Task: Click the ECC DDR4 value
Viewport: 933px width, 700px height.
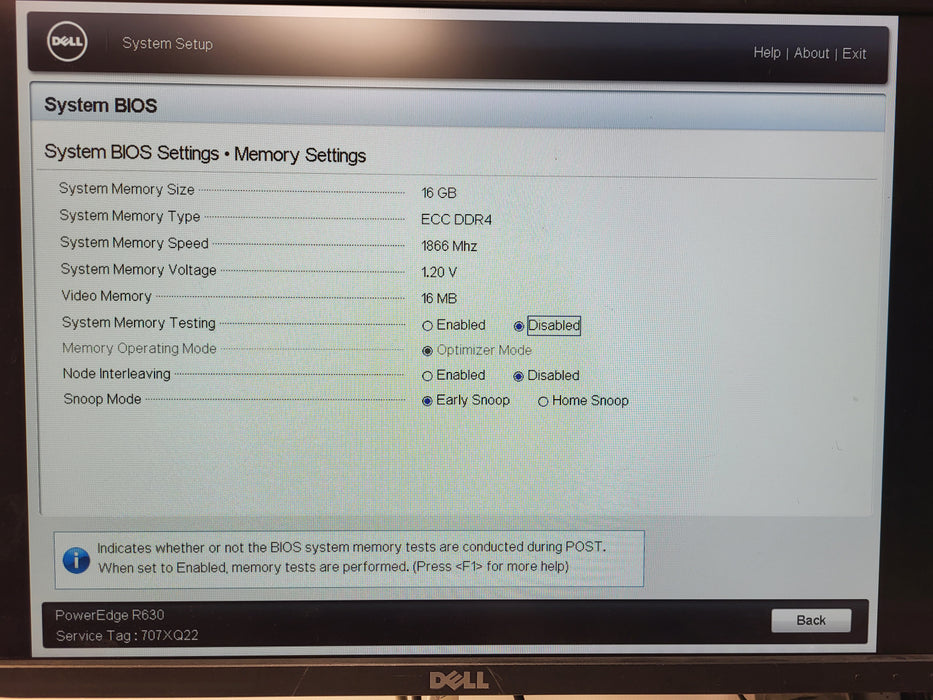Action: 456,220
